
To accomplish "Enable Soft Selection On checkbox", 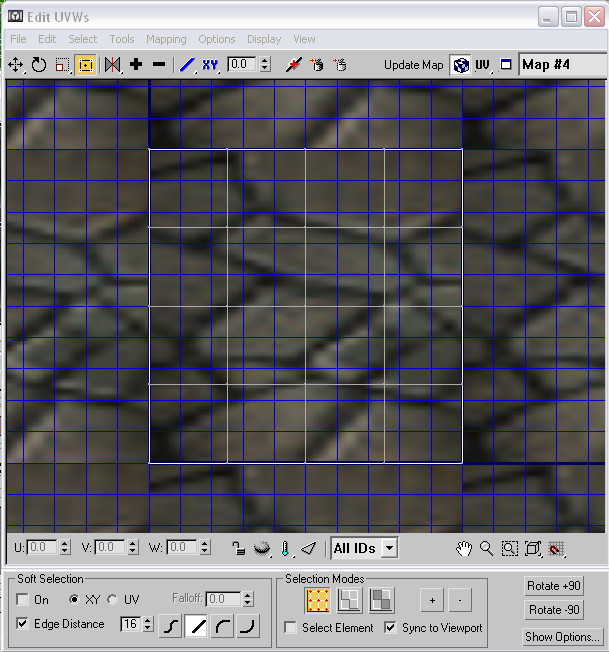I will [22, 600].
